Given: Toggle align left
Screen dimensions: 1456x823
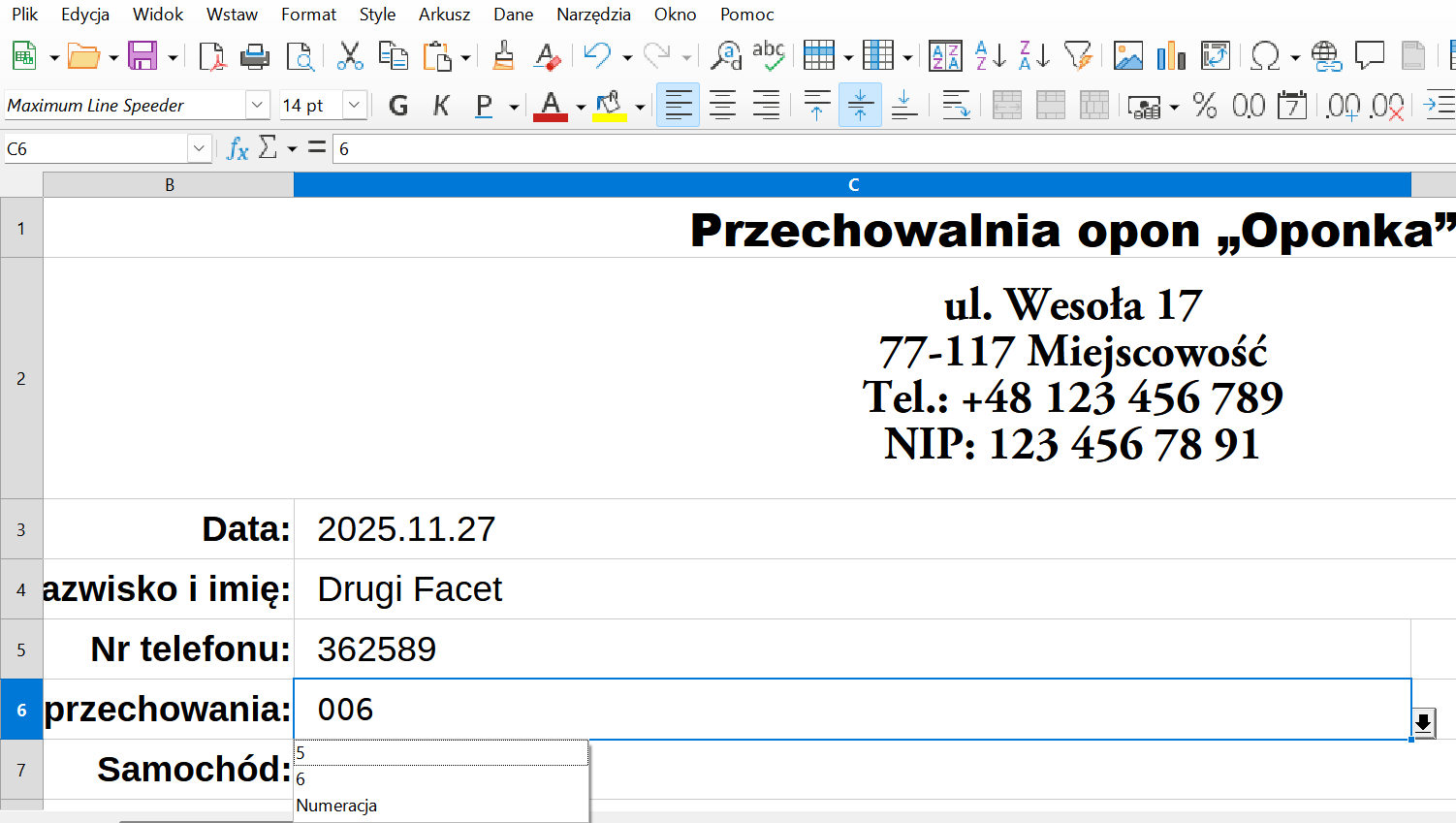Looking at the screenshot, I should [x=679, y=105].
